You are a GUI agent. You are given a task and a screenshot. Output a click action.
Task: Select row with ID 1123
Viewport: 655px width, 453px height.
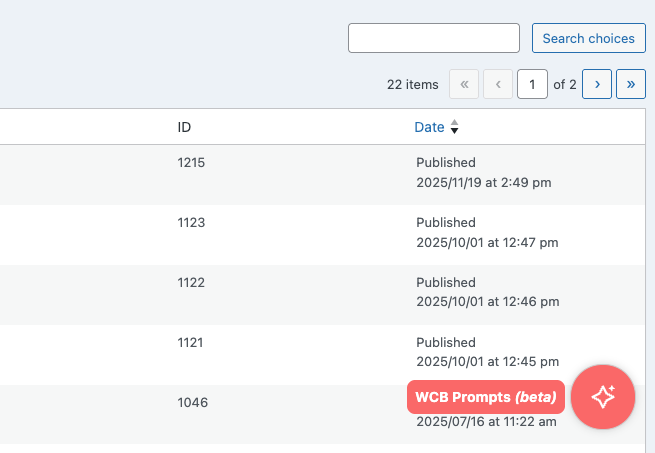[191, 222]
